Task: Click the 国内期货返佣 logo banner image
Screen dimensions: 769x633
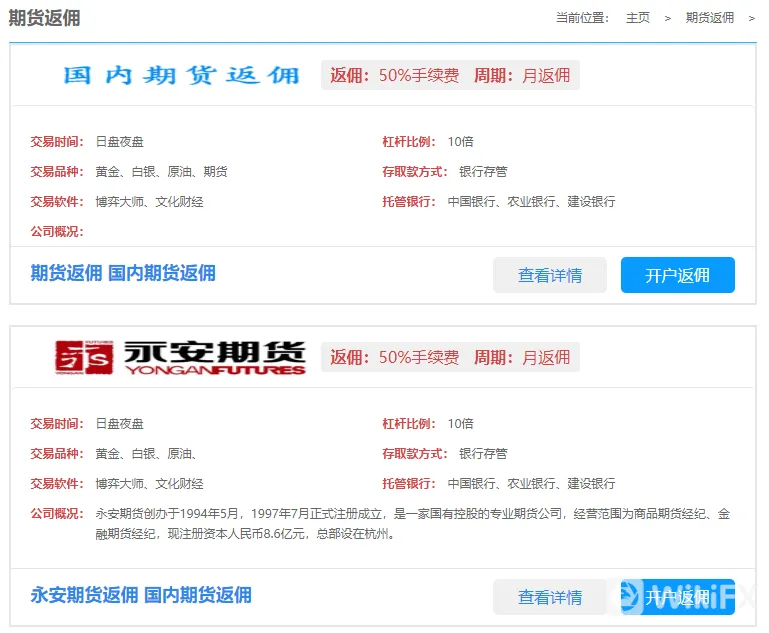Action: coord(181,76)
